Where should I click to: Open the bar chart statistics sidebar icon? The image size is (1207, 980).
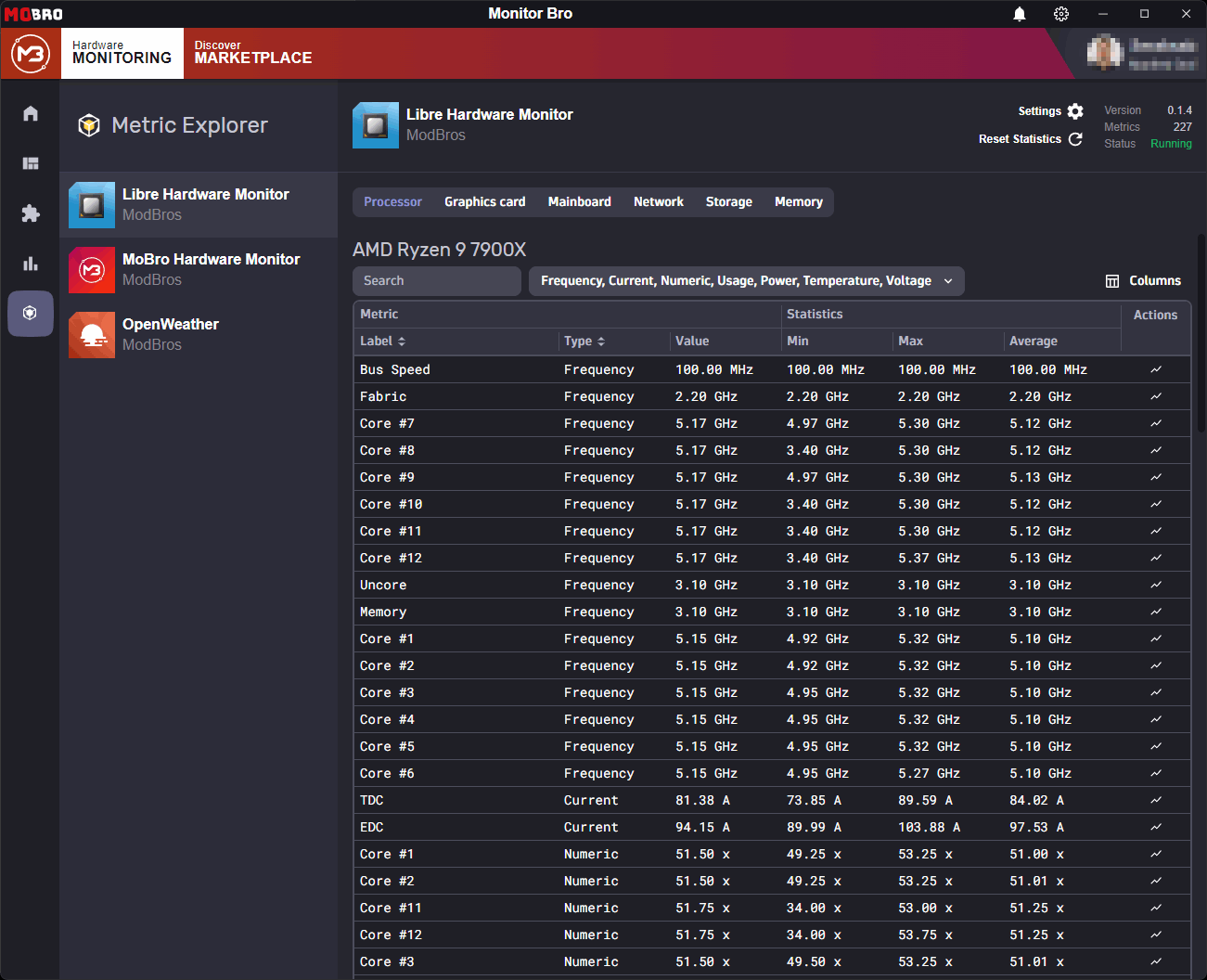coord(31,264)
